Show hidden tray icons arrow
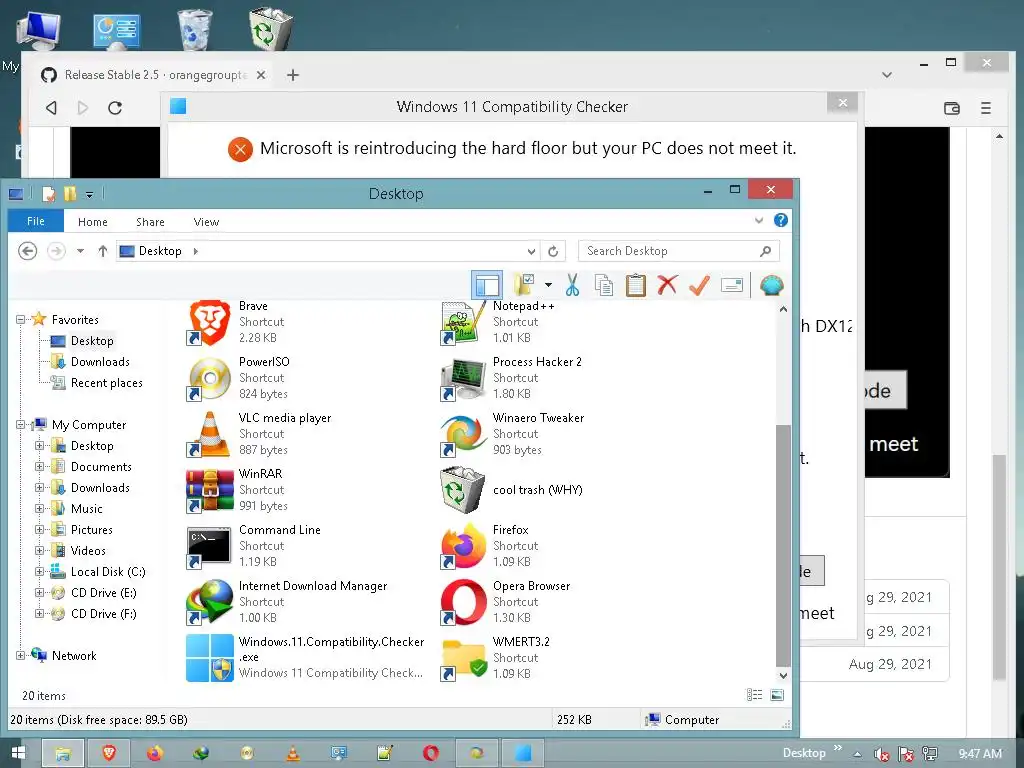The height and width of the screenshot is (768, 1024). [857, 754]
